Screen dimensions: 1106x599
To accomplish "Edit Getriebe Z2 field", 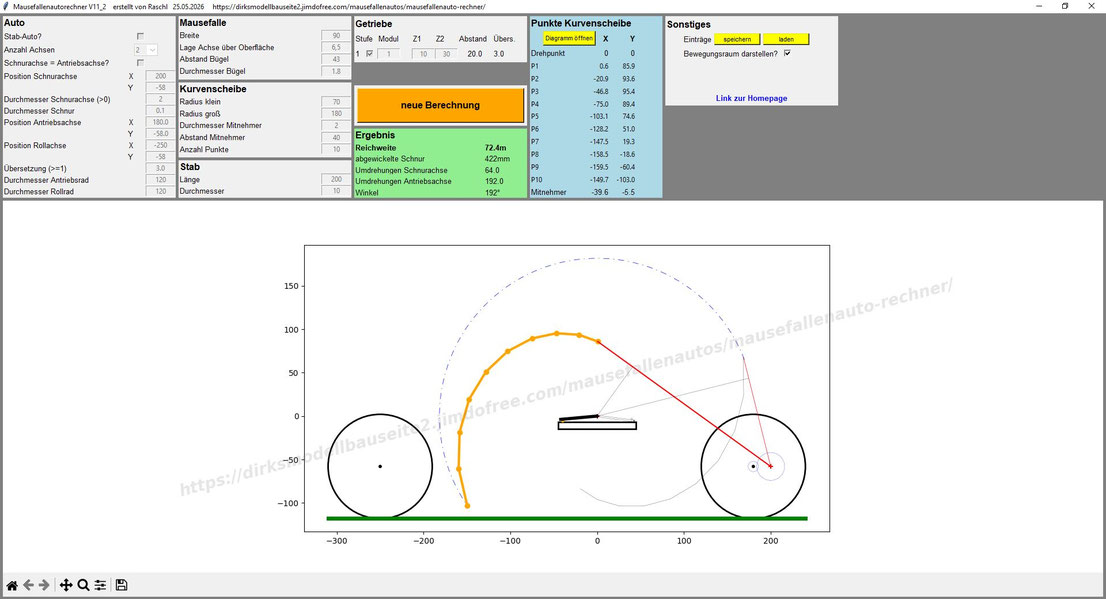I will tap(446, 54).
